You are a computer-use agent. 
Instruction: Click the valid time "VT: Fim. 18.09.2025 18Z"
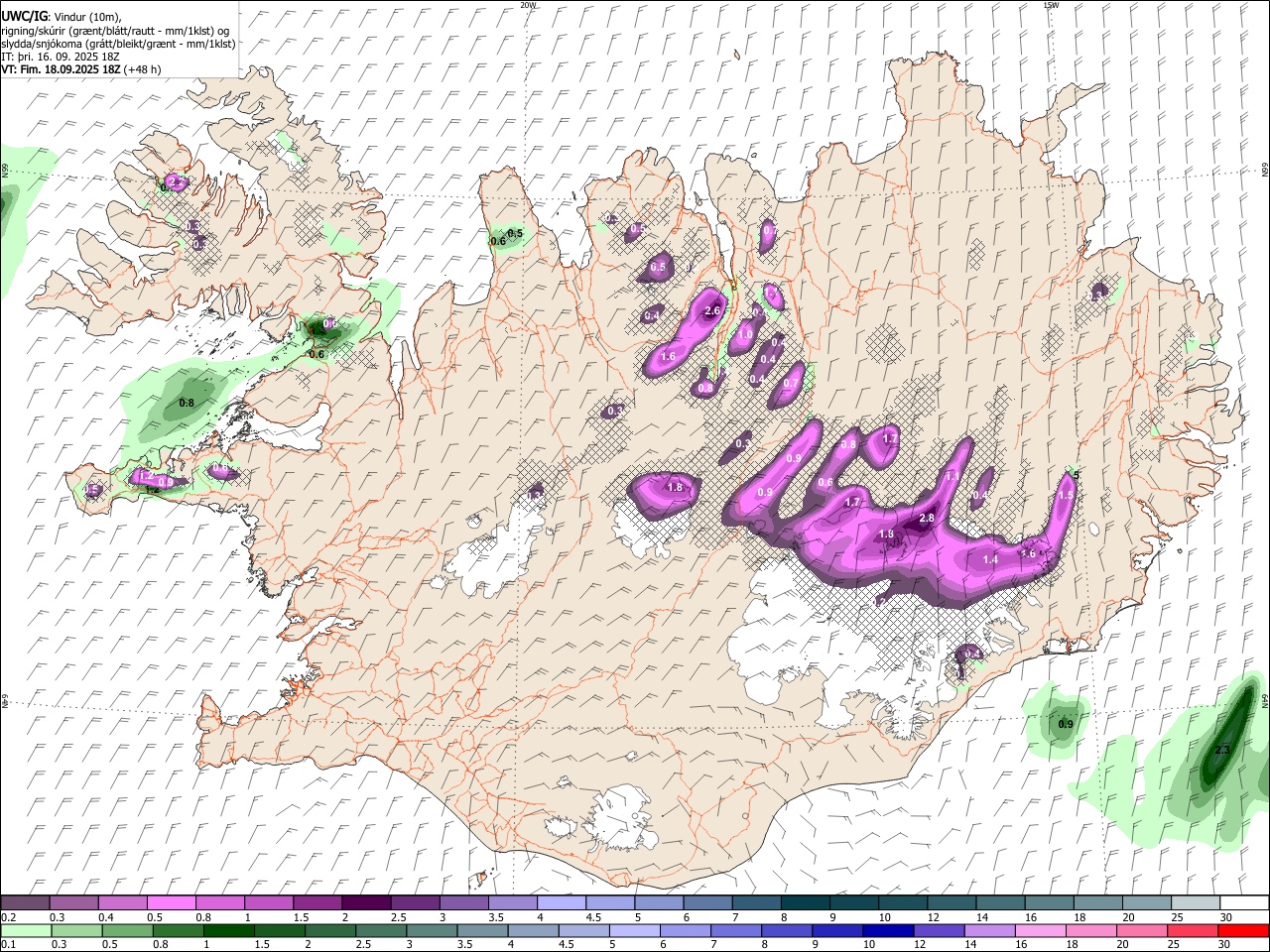pyautogui.click(x=61, y=69)
